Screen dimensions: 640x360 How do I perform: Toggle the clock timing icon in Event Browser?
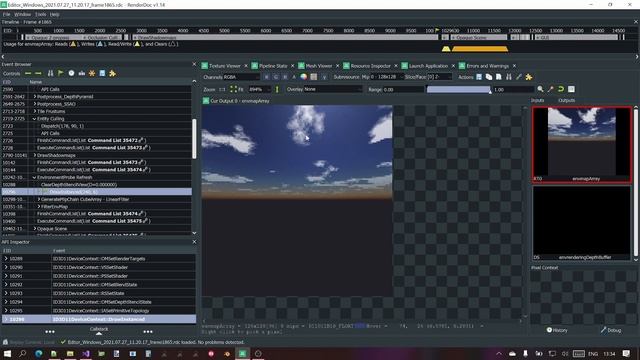click(x=71, y=73)
